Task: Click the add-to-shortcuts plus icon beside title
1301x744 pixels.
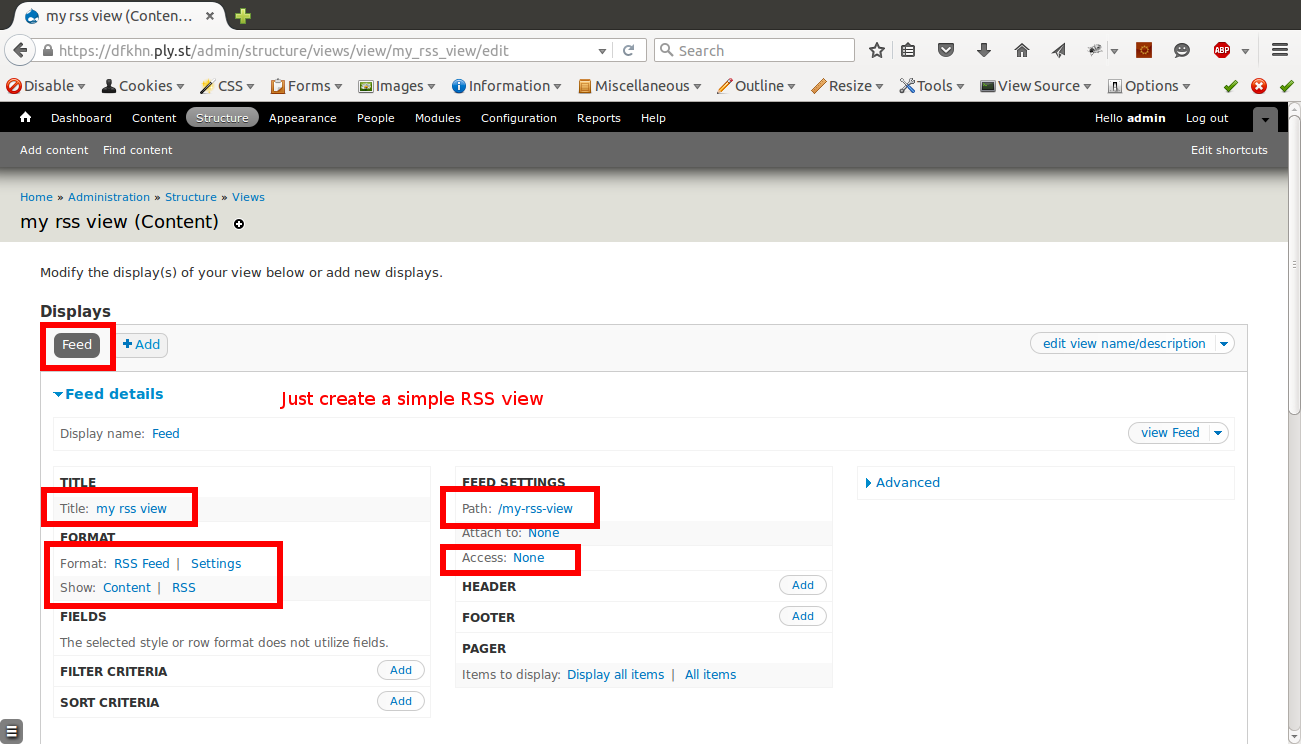Action: tap(239, 224)
